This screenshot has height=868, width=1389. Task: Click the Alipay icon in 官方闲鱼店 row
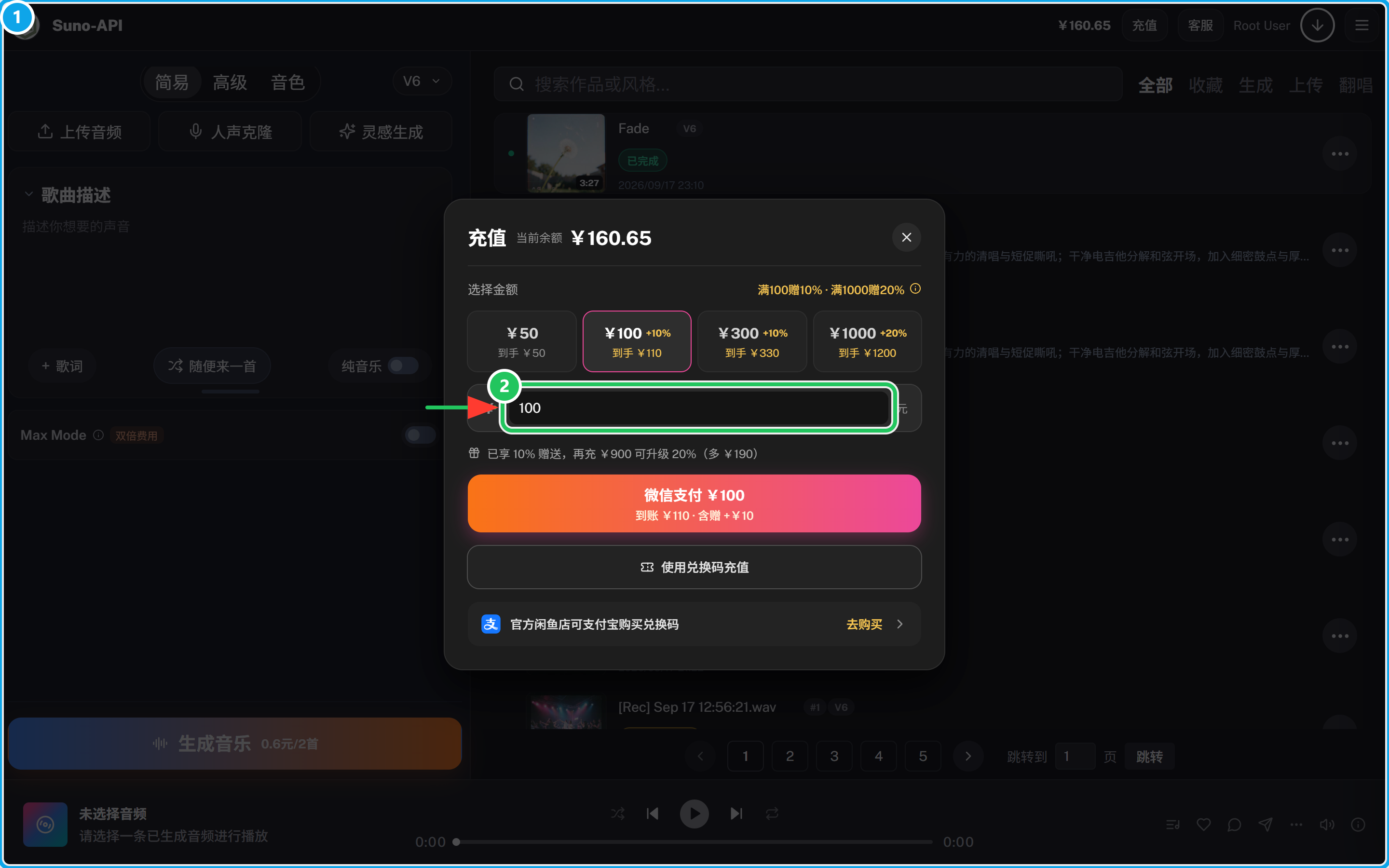click(x=491, y=624)
